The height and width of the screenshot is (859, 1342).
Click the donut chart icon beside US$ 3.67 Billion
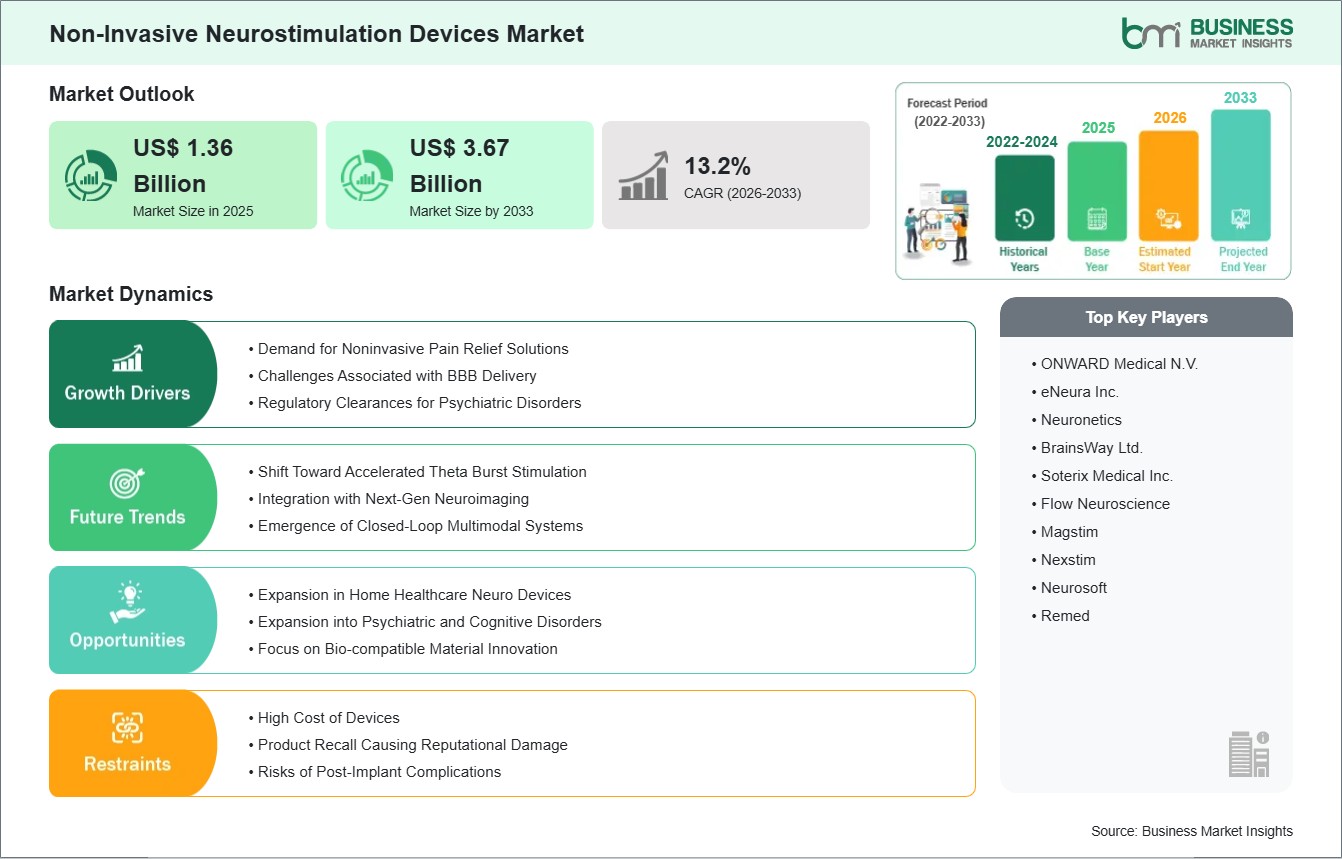pyautogui.click(x=366, y=176)
